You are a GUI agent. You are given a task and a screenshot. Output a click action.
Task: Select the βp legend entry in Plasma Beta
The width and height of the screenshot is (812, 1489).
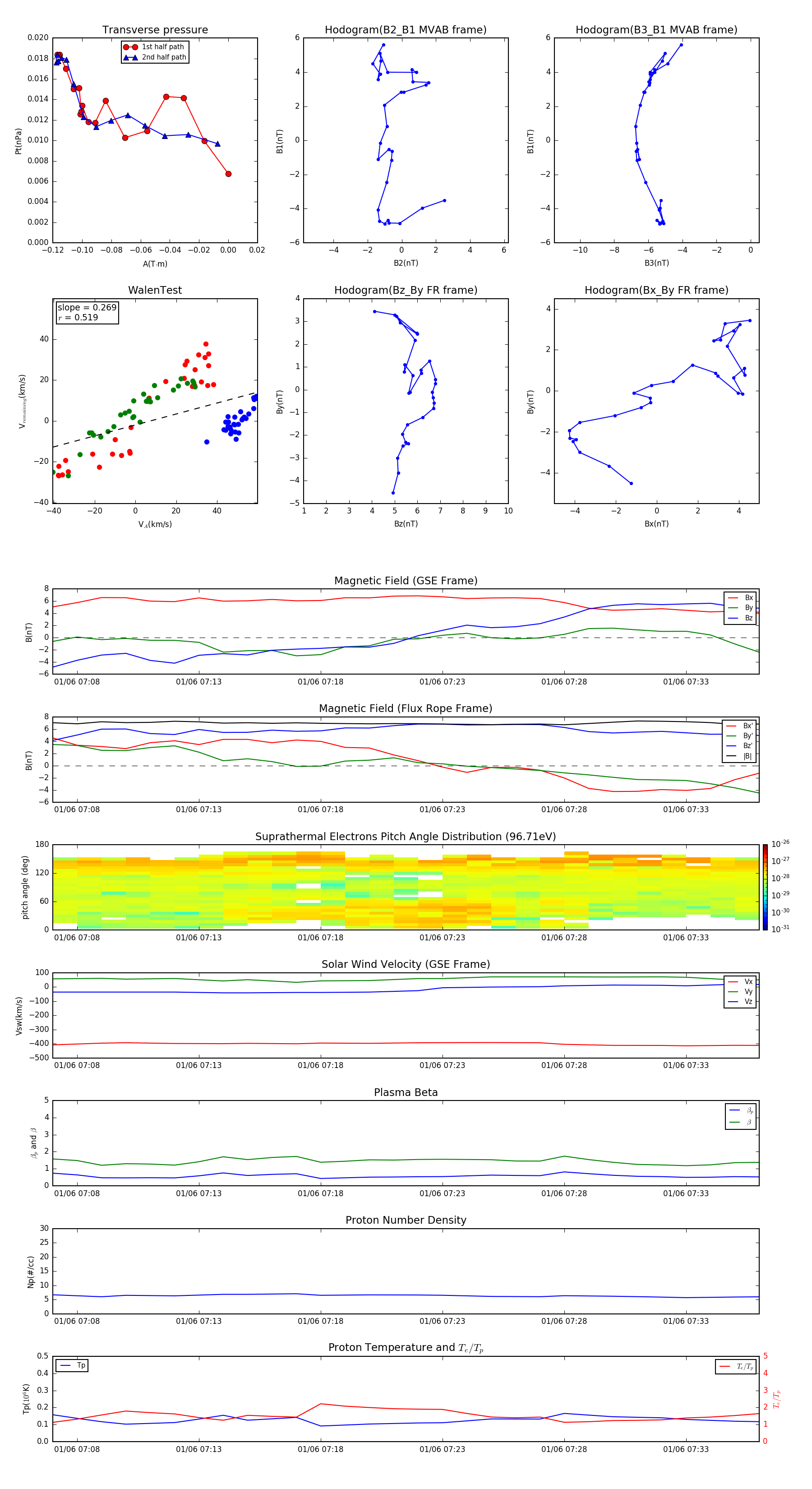(741, 1110)
